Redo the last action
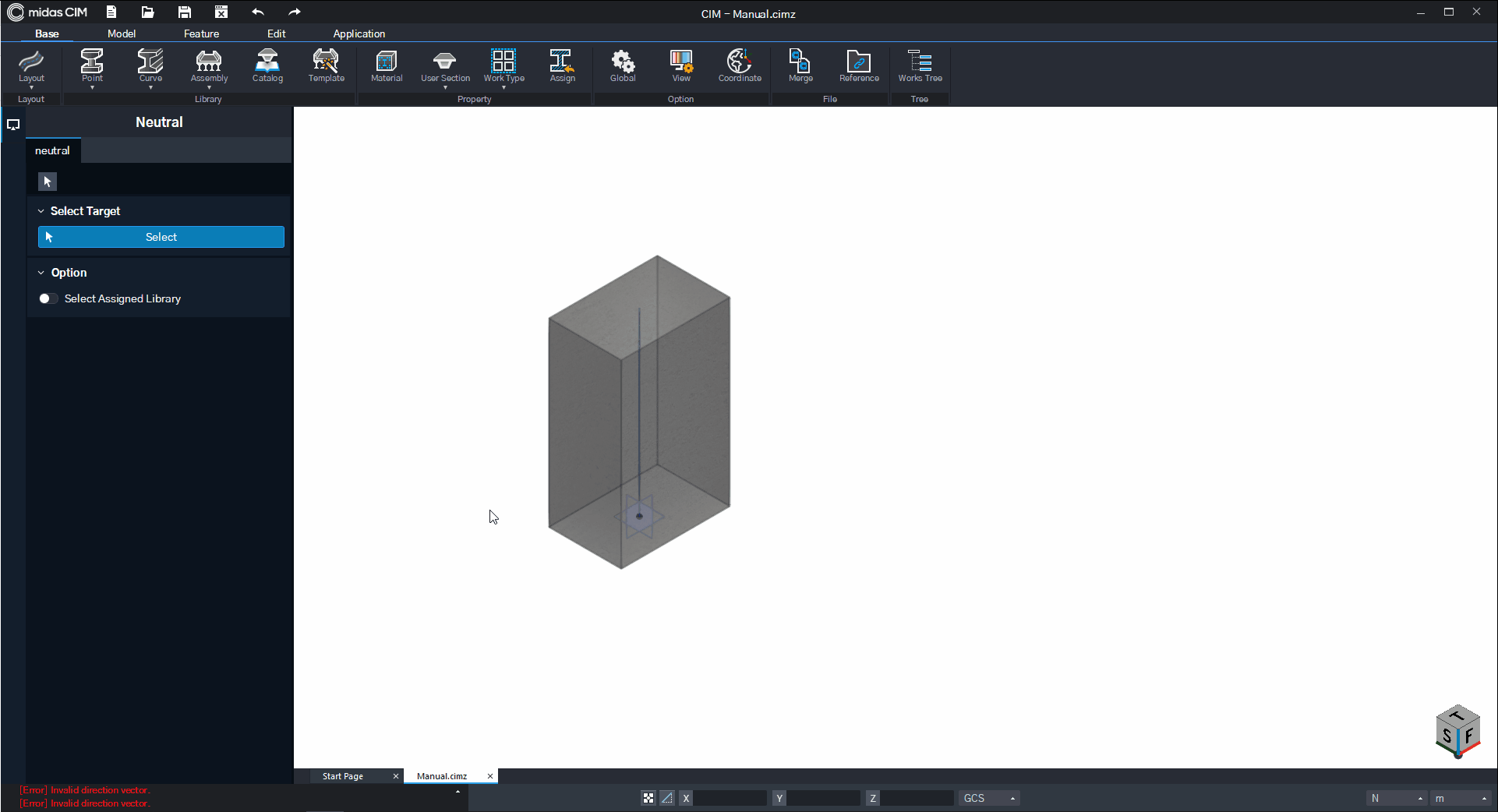The image size is (1498, 812). [294, 12]
